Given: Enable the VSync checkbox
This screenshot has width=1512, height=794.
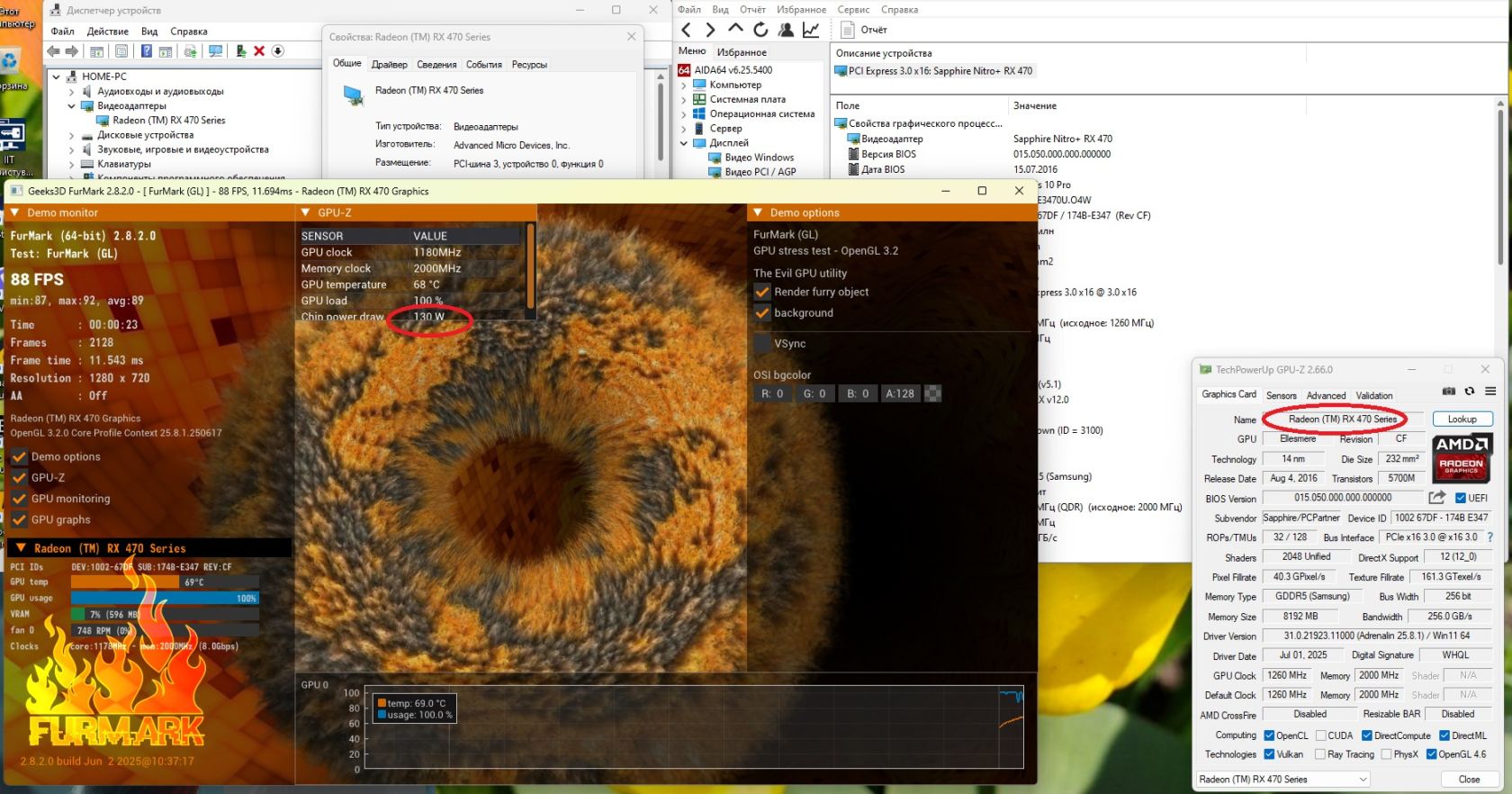Looking at the screenshot, I should coord(762,344).
